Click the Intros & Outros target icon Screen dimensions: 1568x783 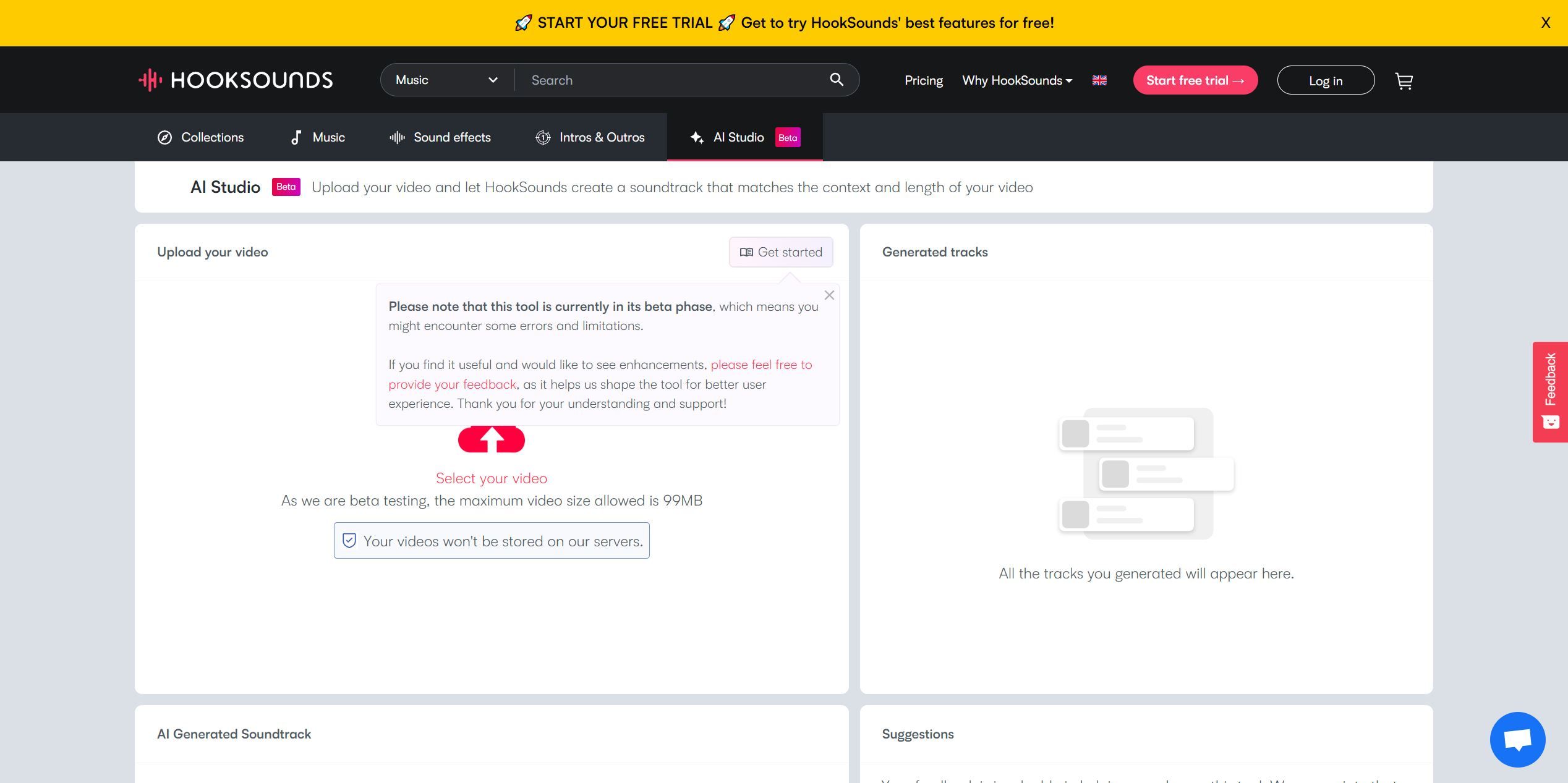543,137
